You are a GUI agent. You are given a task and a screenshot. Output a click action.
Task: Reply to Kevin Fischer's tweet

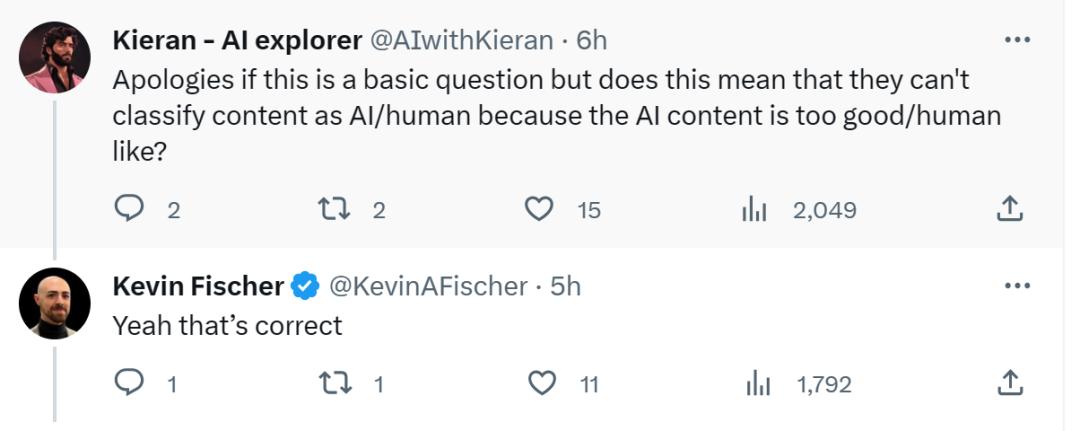pyautogui.click(x=130, y=383)
